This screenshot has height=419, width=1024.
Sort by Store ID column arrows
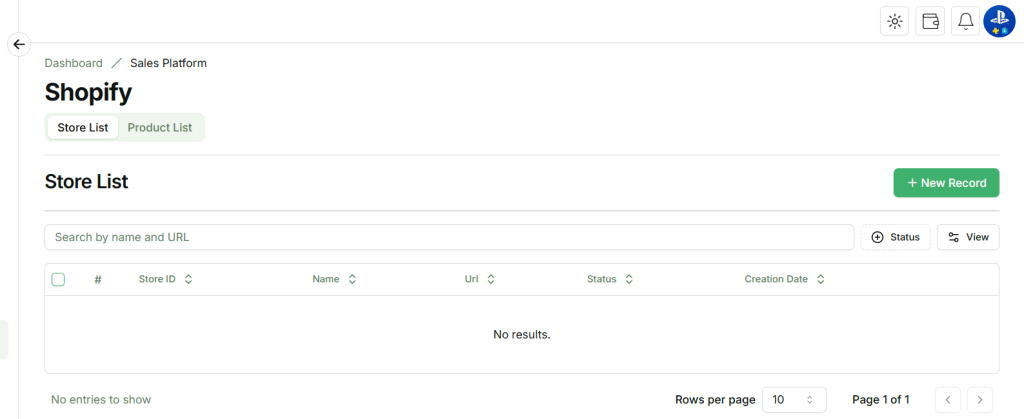188,280
